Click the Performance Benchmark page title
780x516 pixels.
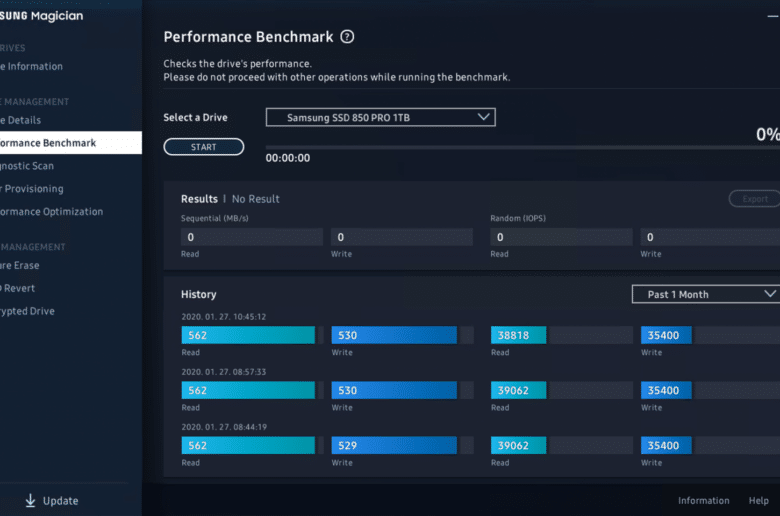(248, 37)
